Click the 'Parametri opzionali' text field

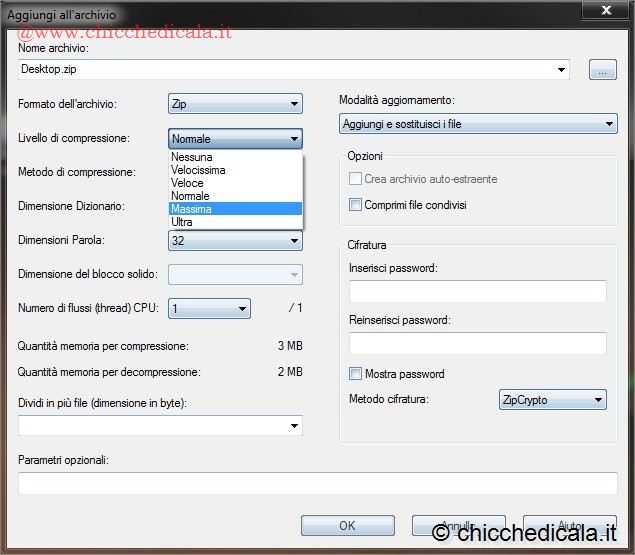(x=317, y=484)
